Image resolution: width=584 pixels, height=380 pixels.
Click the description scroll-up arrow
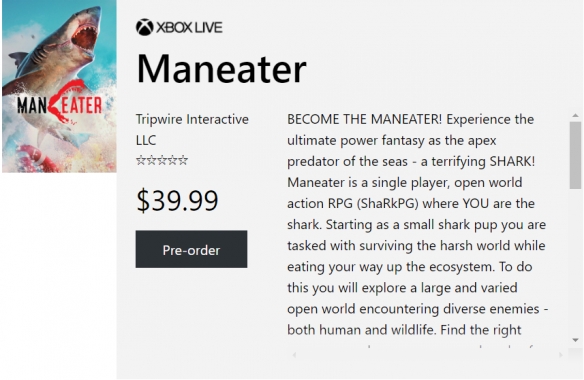click(575, 116)
